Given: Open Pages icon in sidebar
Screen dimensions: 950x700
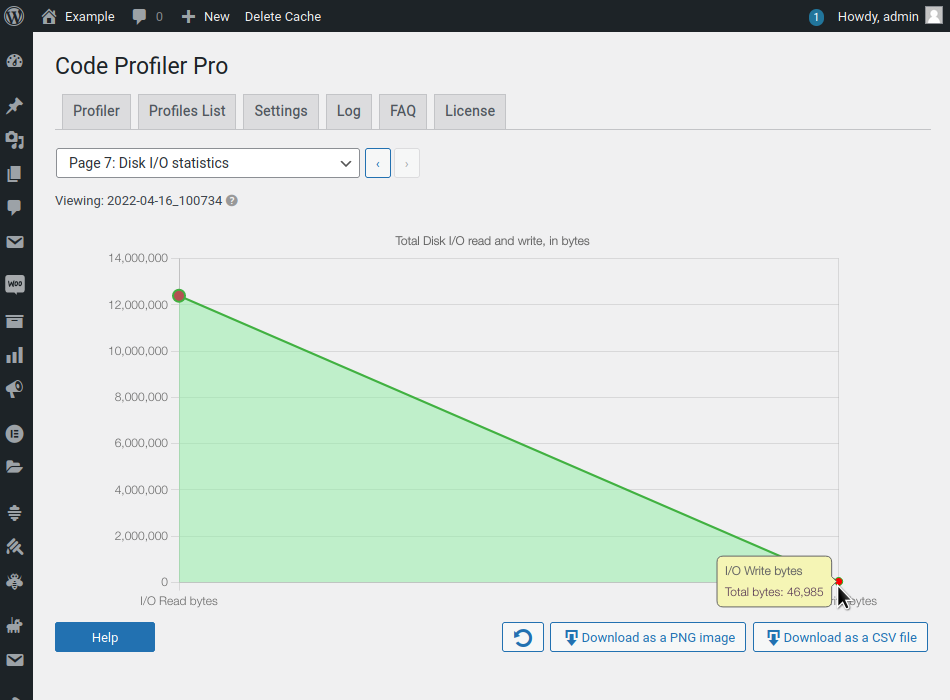Looking at the screenshot, I should click(15, 174).
